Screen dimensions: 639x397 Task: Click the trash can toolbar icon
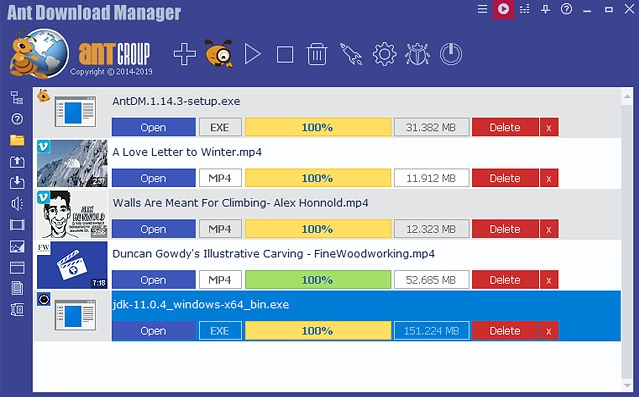pyautogui.click(x=317, y=54)
